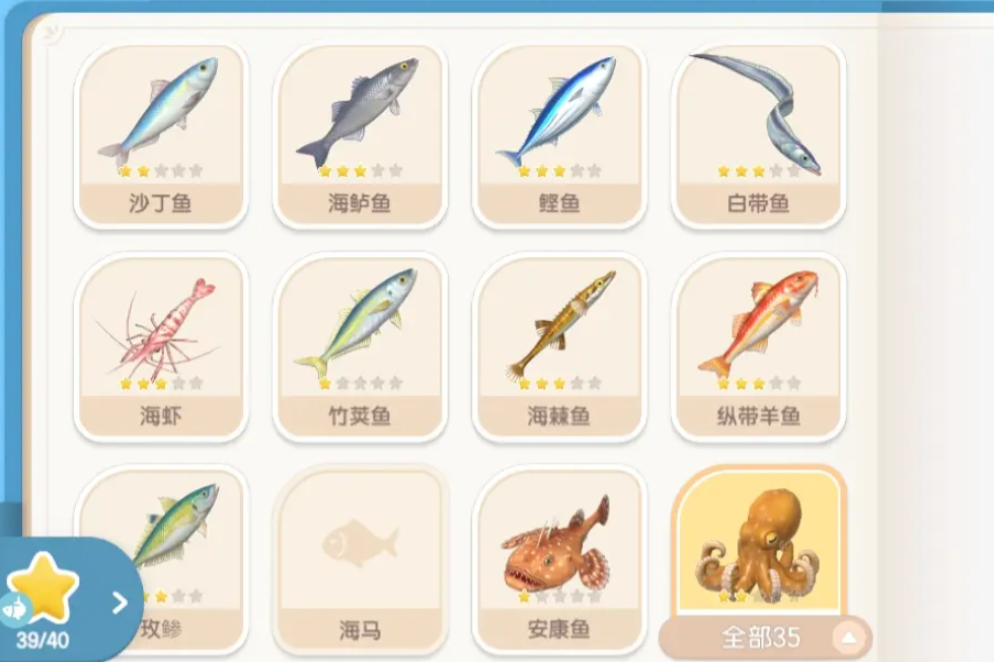This screenshot has height=662, width=994.
Task: Expand the 全部35 filter dropdown
Action: (765, 638)
